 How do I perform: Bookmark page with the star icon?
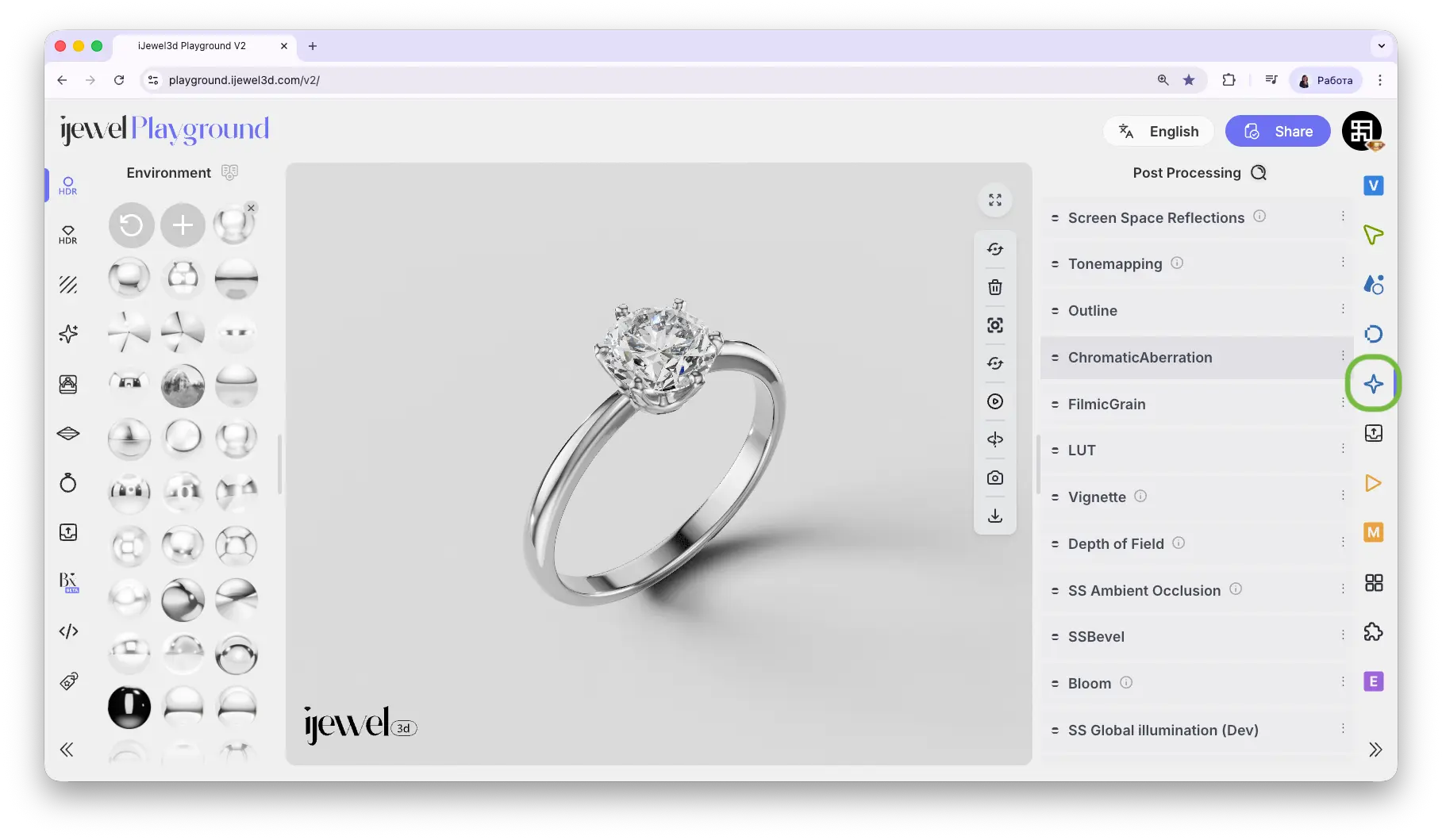coord(1189,80)
